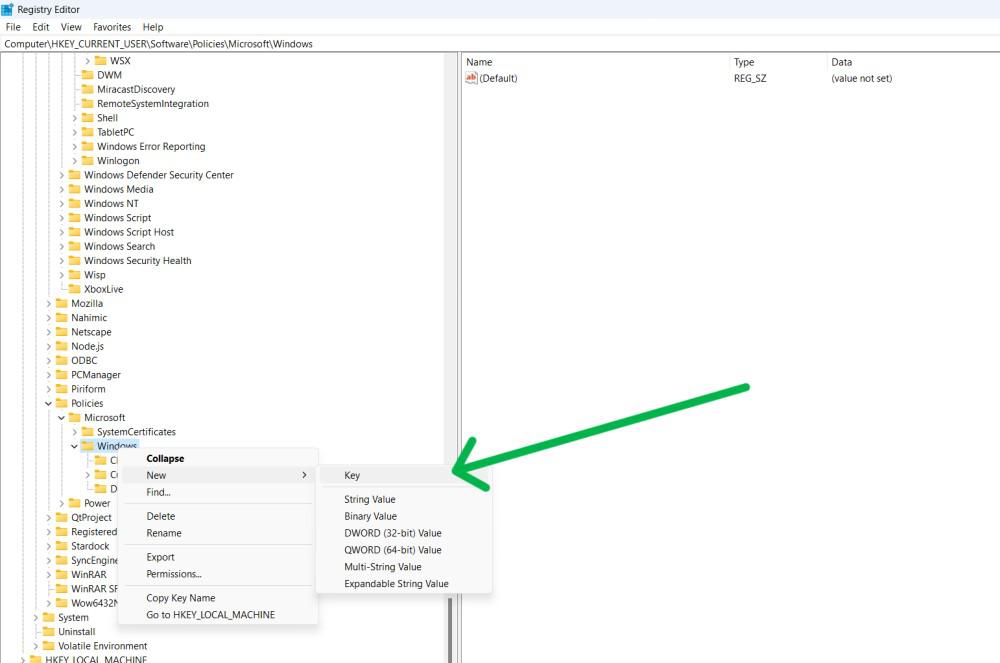This screenshot has width=1000, height=663.
Task: Click the Data column header
Action: click(912, 62)
